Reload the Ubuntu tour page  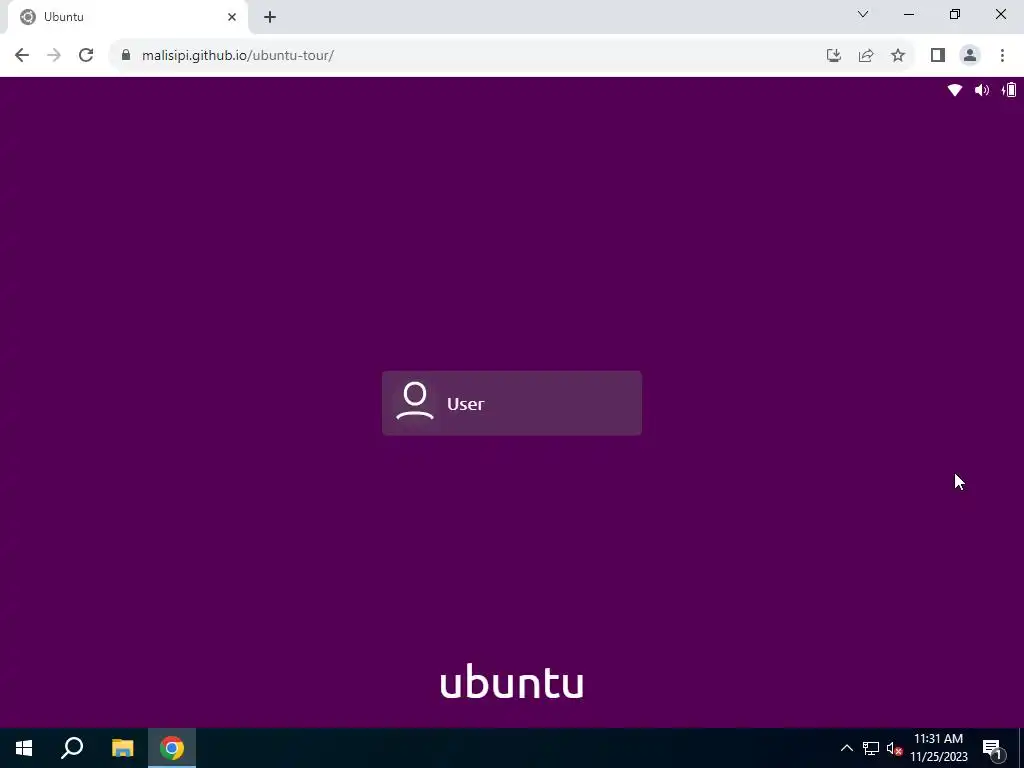[x=86, y=56]
